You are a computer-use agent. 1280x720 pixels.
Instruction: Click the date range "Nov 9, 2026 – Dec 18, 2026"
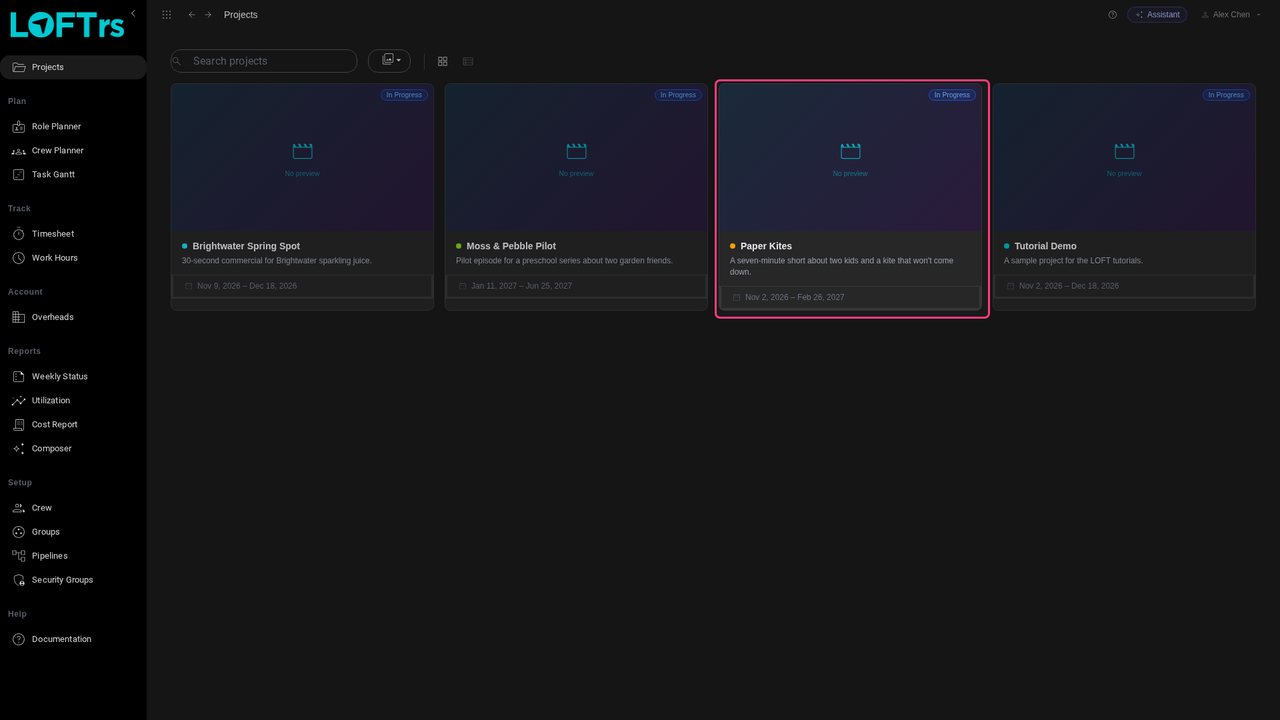click(x=247, y=286)
